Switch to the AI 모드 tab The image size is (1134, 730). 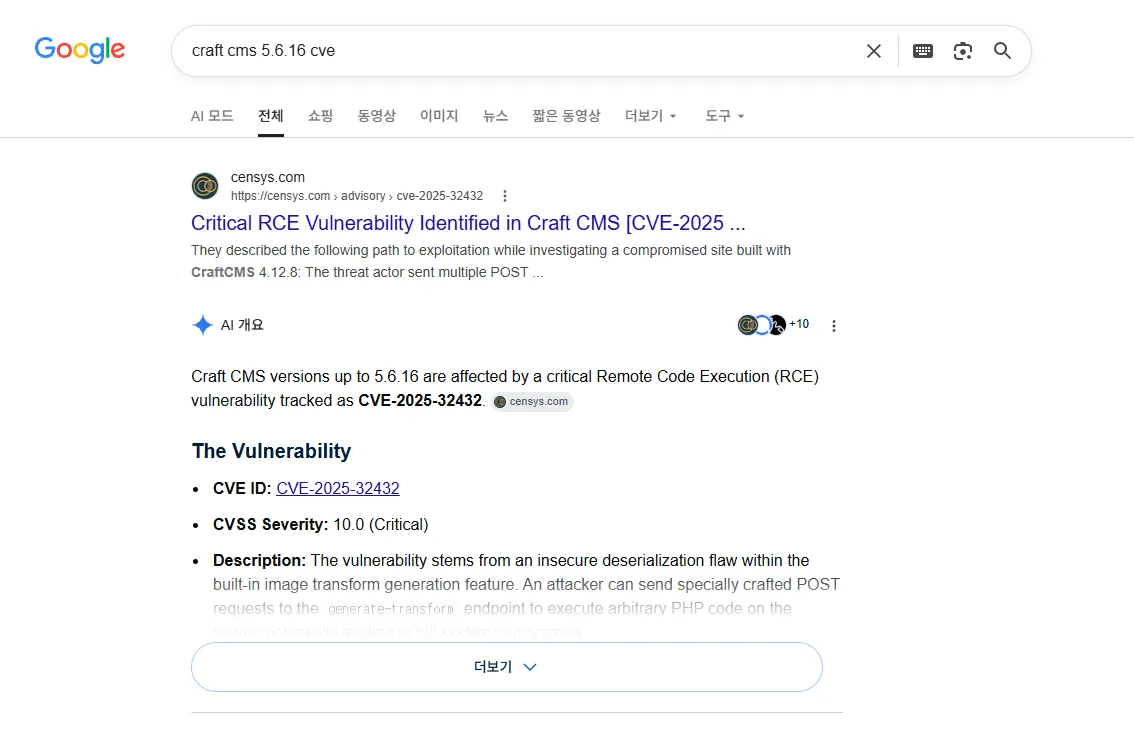[x=212, y=116]
